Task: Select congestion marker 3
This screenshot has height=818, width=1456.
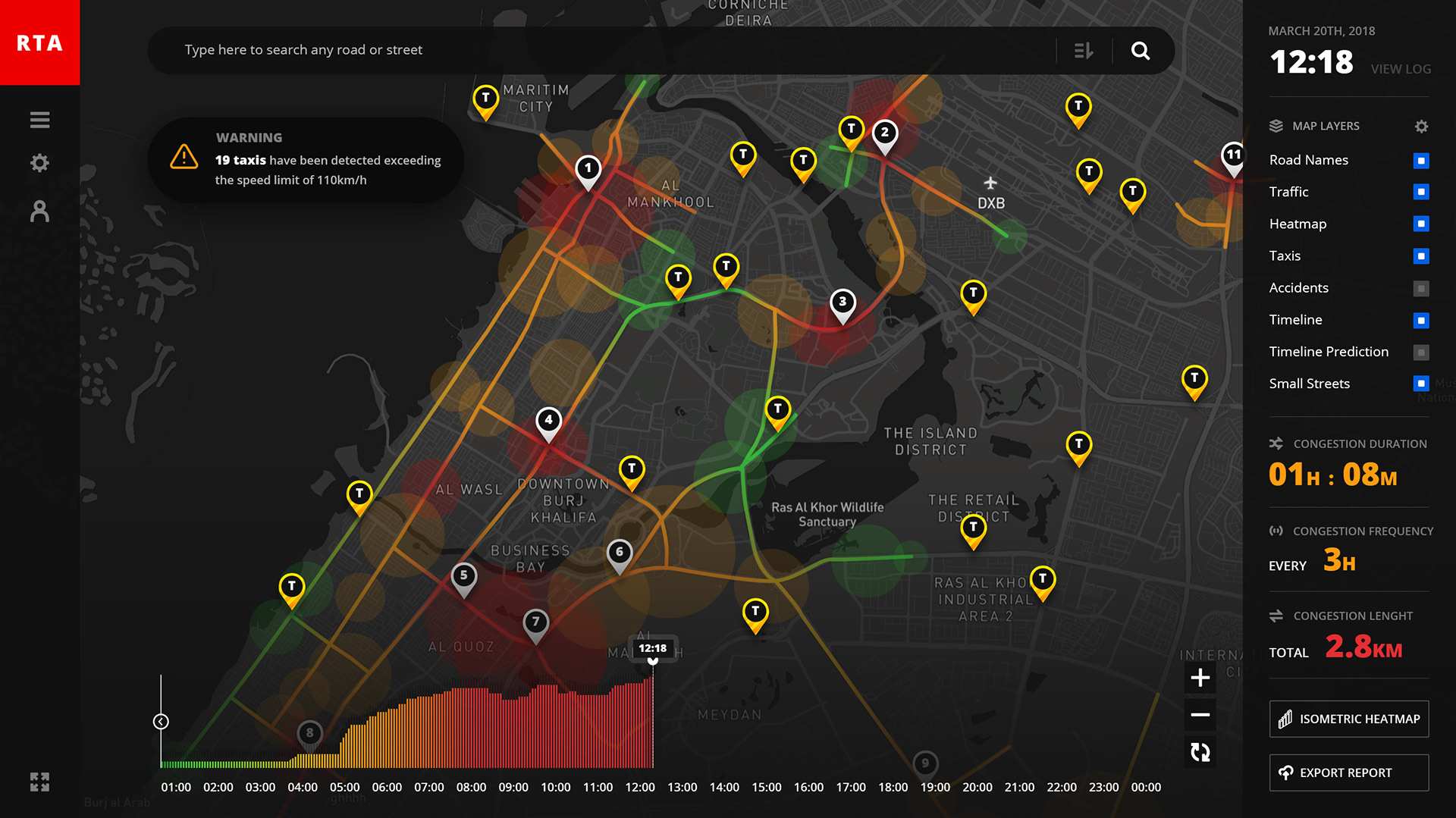Action: pos(843,306)
